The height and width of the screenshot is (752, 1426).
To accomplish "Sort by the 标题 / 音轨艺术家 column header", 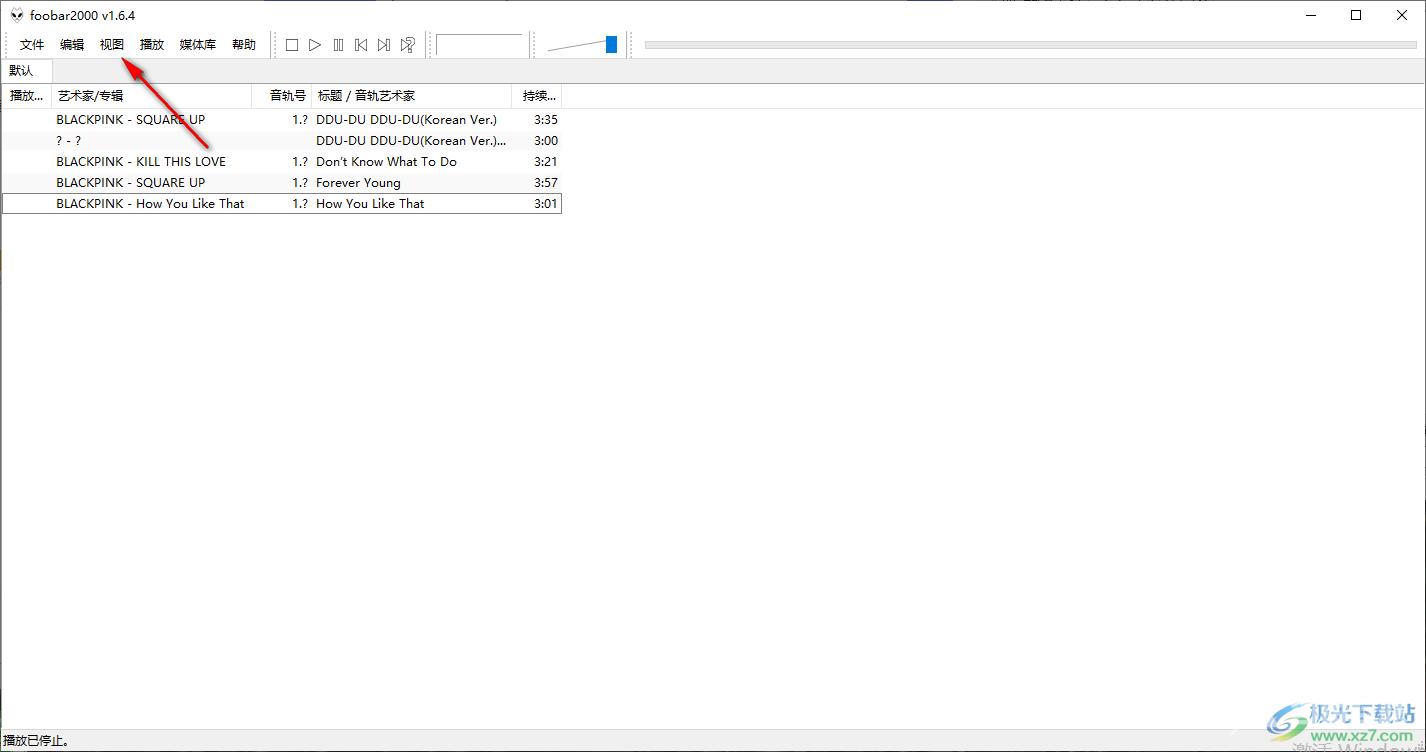I will point(412,96).
